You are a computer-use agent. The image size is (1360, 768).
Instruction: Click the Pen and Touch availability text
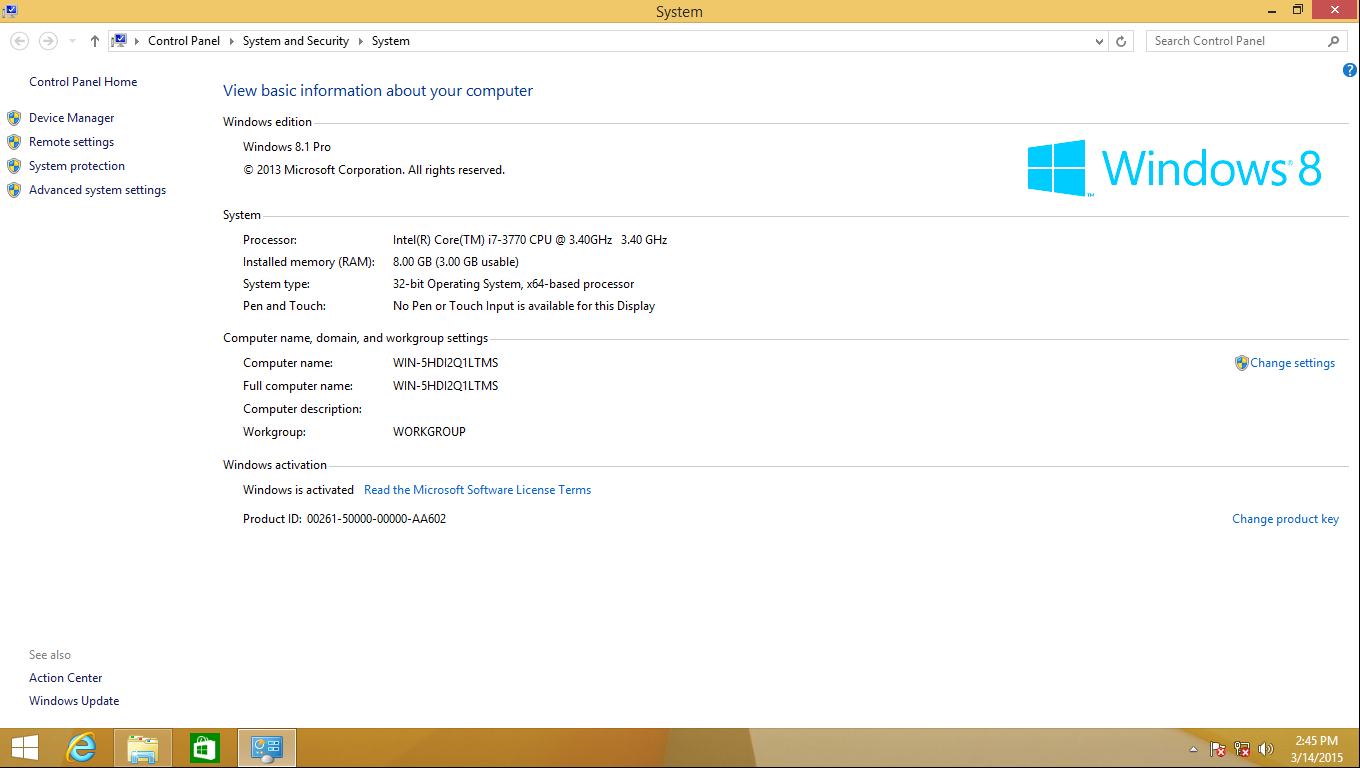(524, 306)
